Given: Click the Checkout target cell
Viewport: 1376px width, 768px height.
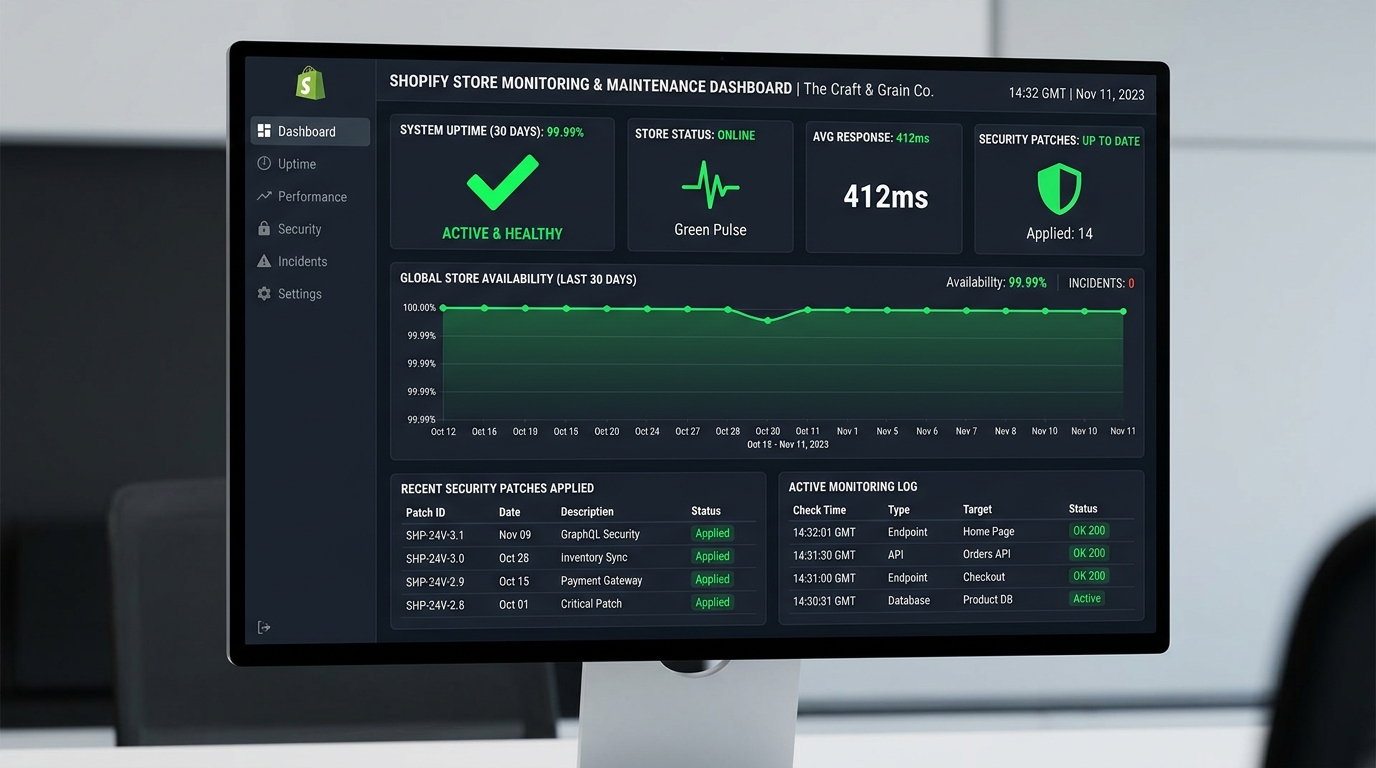Looking at the screenshot, I should 984,577.
